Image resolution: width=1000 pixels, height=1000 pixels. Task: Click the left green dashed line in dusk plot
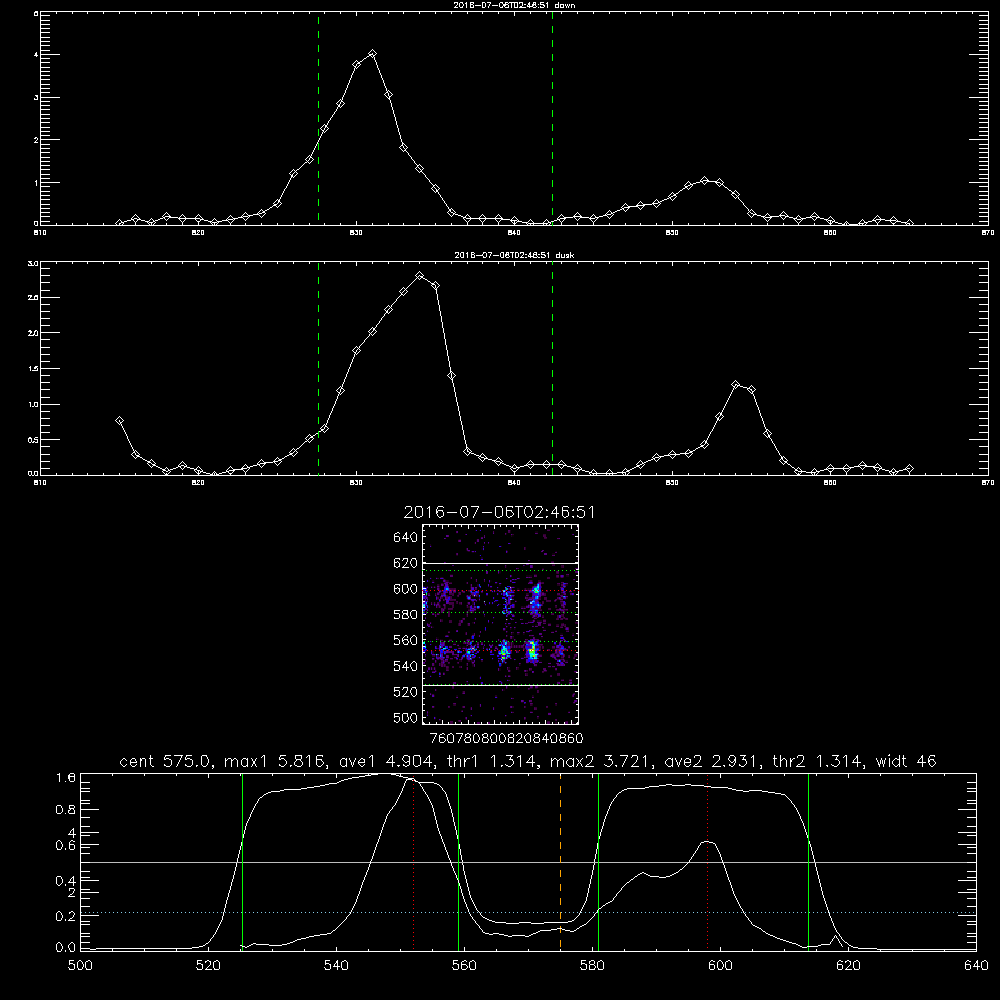pyautogui.click(x=318, y=368)
